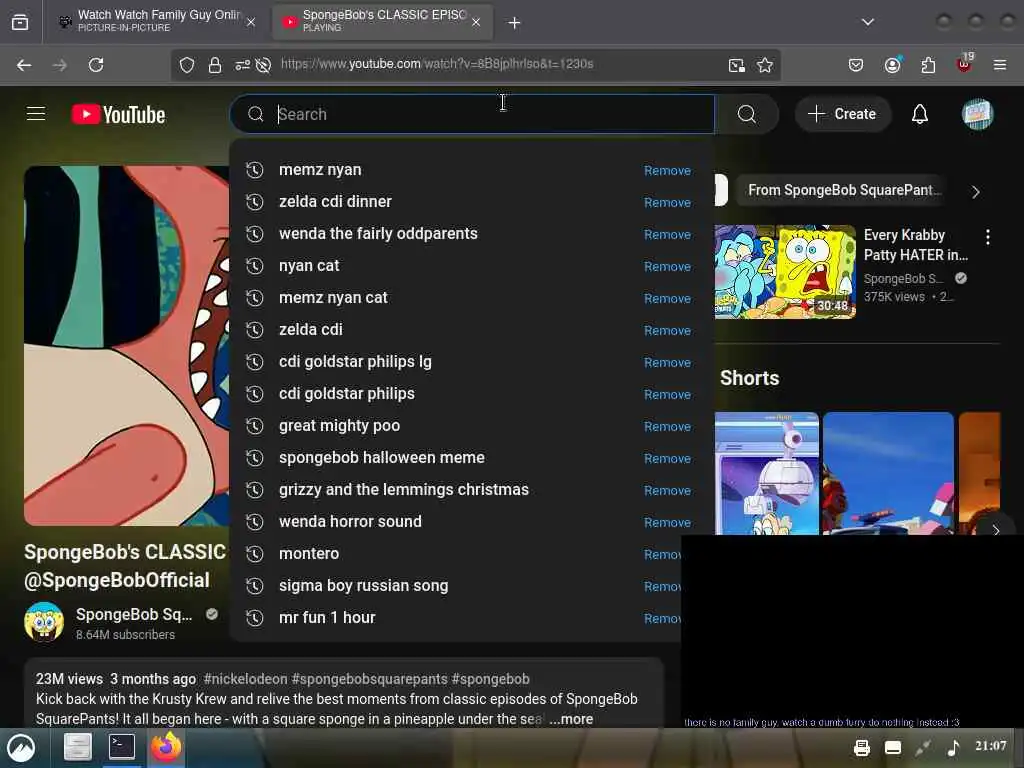Remove grizzy and the lemmings christmas suggestion
The image size is (1024, 768).
click(x=667, y=490)
